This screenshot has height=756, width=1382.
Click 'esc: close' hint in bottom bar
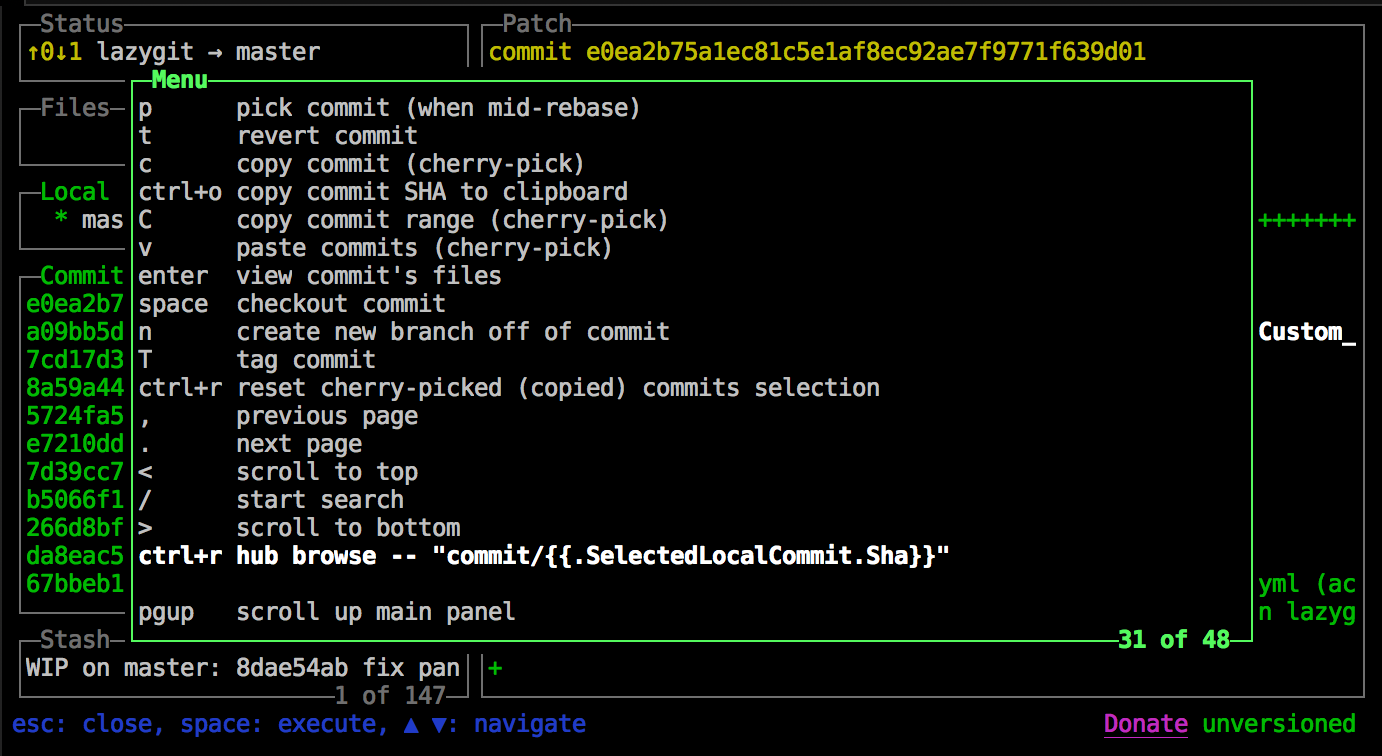tap(82, 723)
